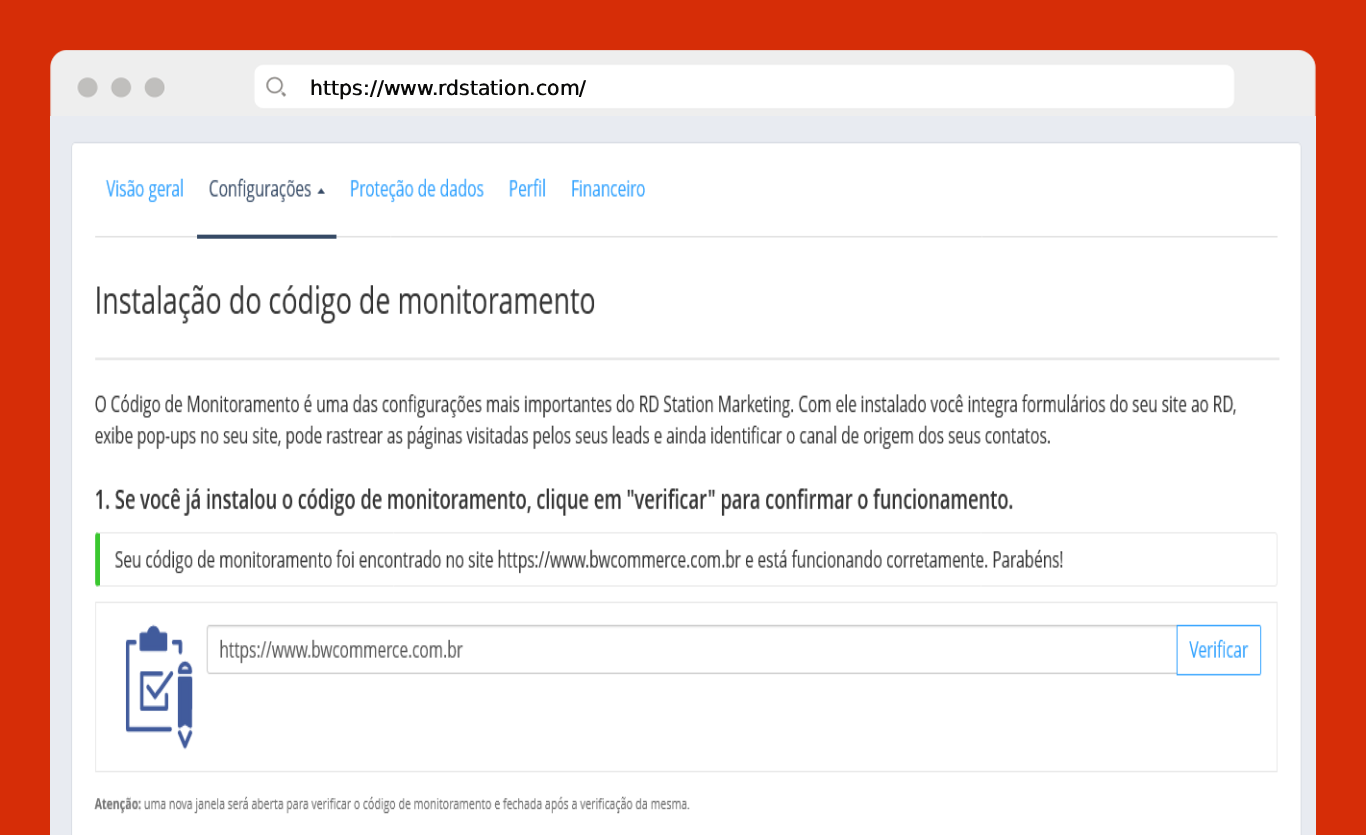The image size is (1366, 835).
Task: Focus the browser address bar URL
Action: coord(447,88)
